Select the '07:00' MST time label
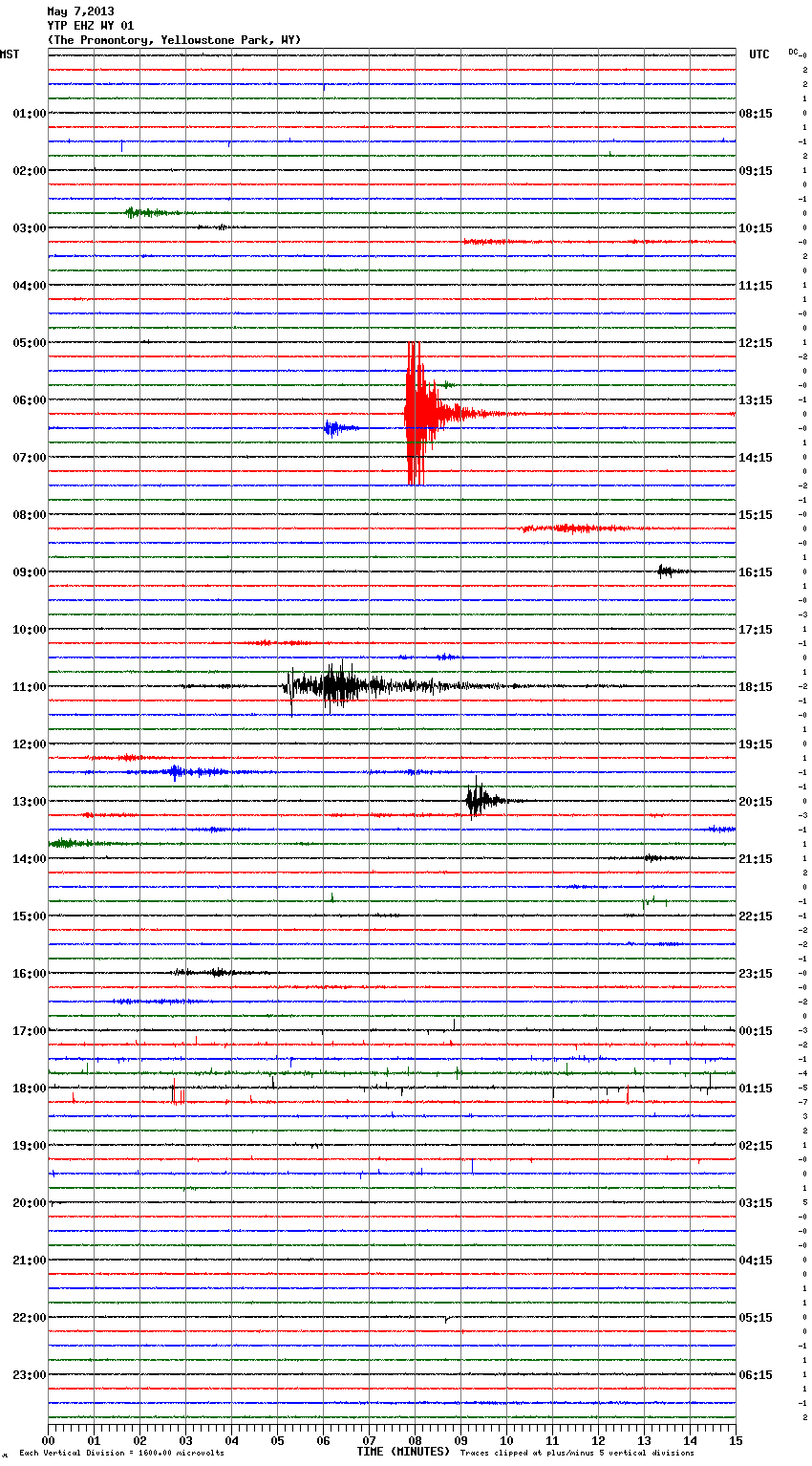This screenshot has height=1466, width=812. pyautogui.click(x=29, y=458)
